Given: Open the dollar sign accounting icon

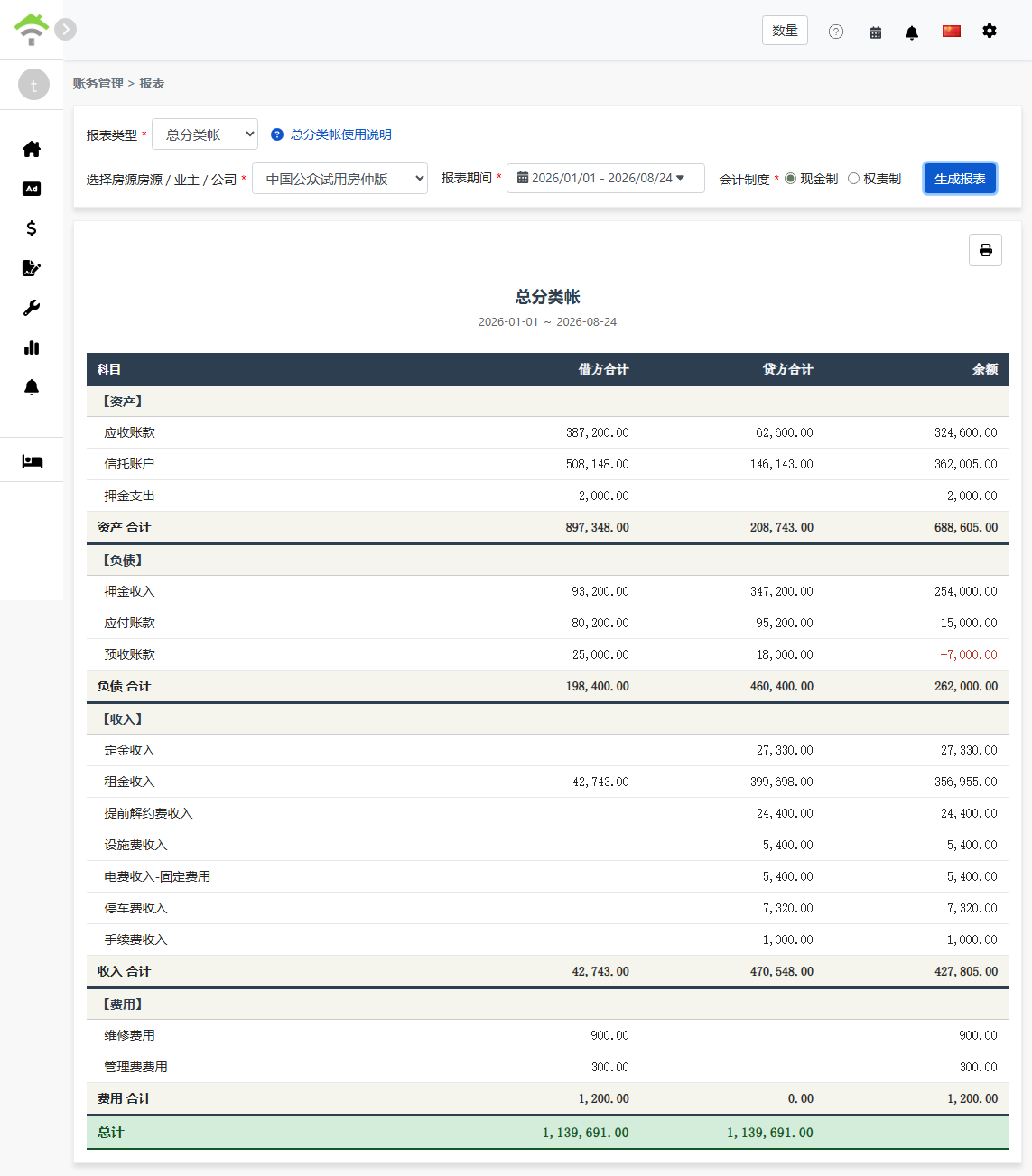Looking at the screenshot, I should (32, 228).
